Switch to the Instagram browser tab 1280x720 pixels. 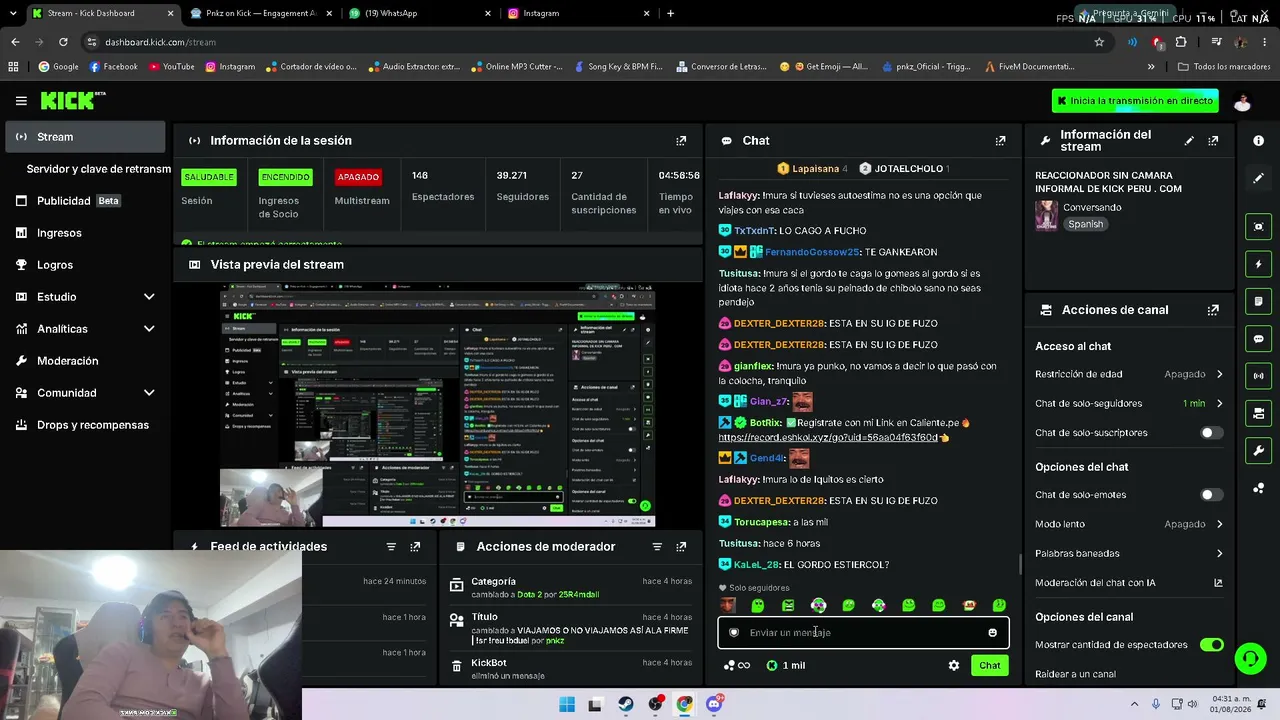pos(578,13)
